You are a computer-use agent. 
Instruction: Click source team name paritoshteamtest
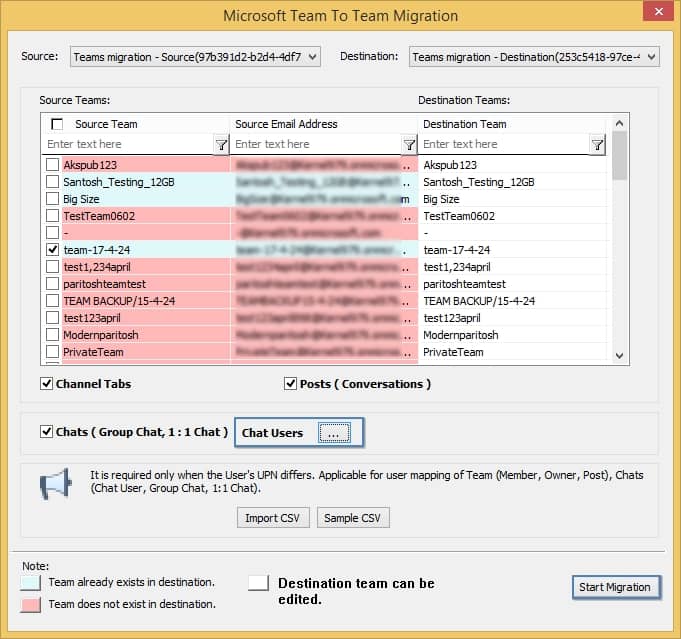coord(104,284)
